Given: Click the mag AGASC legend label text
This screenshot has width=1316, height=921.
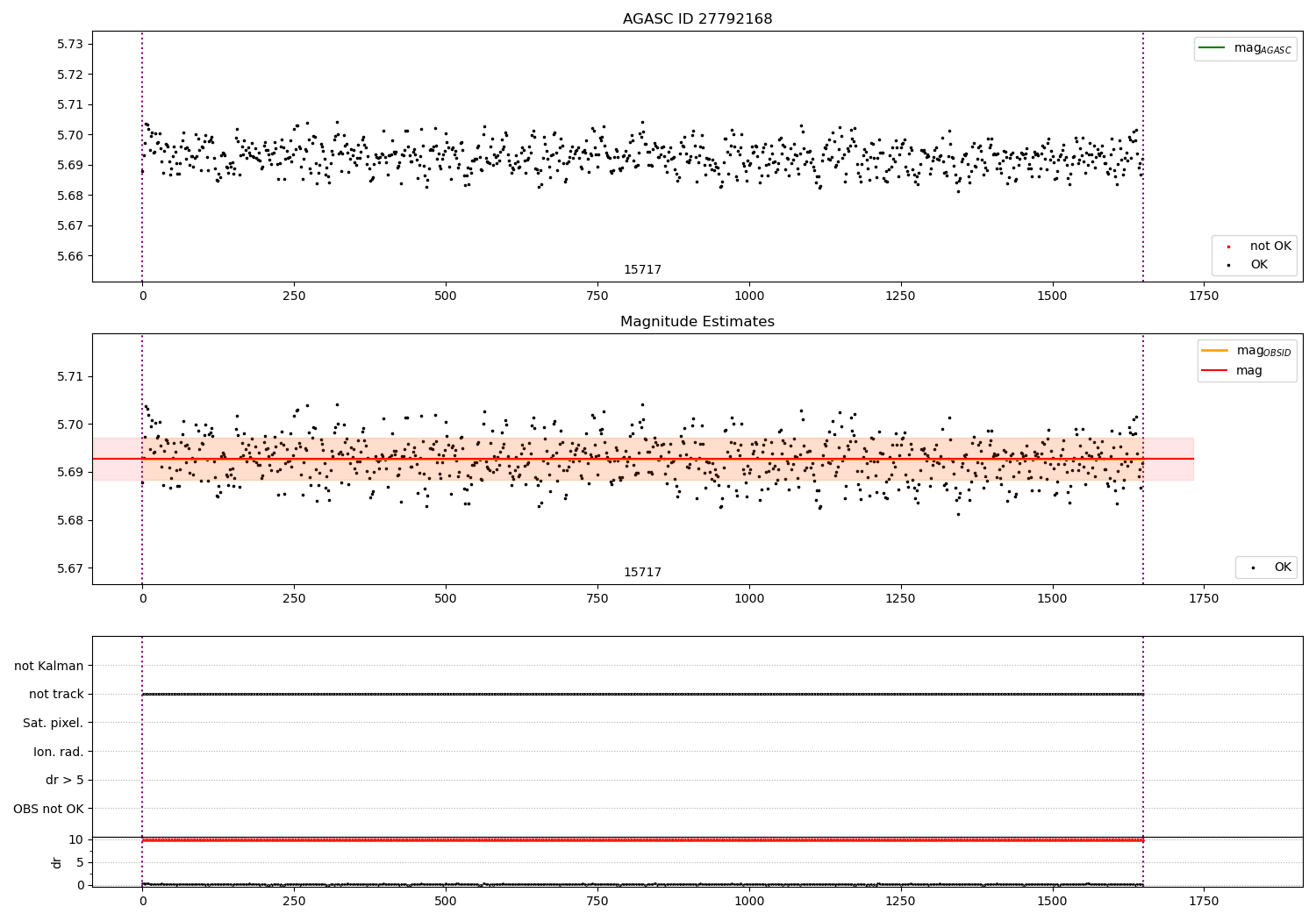Looking at the screenshot, I should [1262, 48].
